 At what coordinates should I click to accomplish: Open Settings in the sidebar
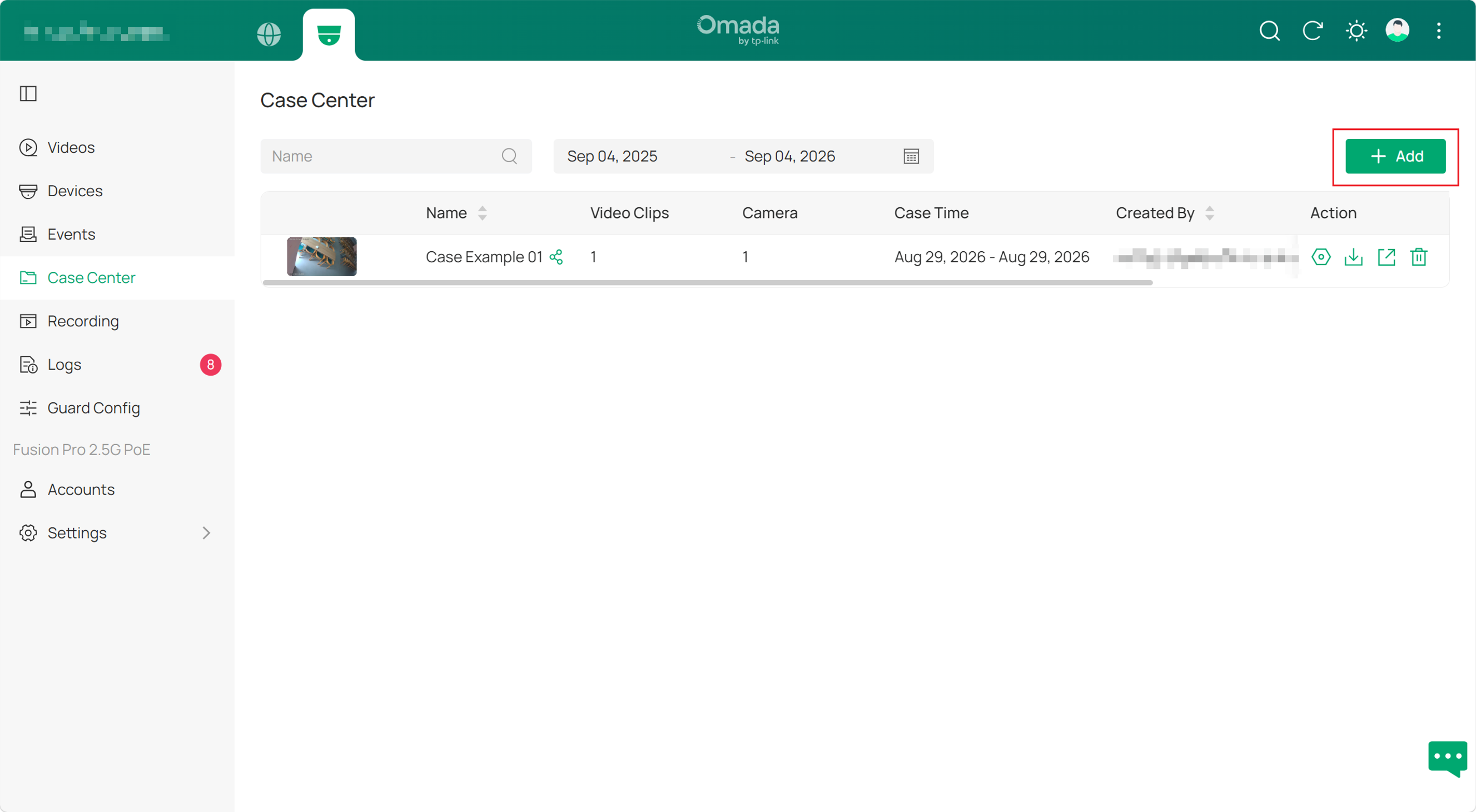coord(117,534)
